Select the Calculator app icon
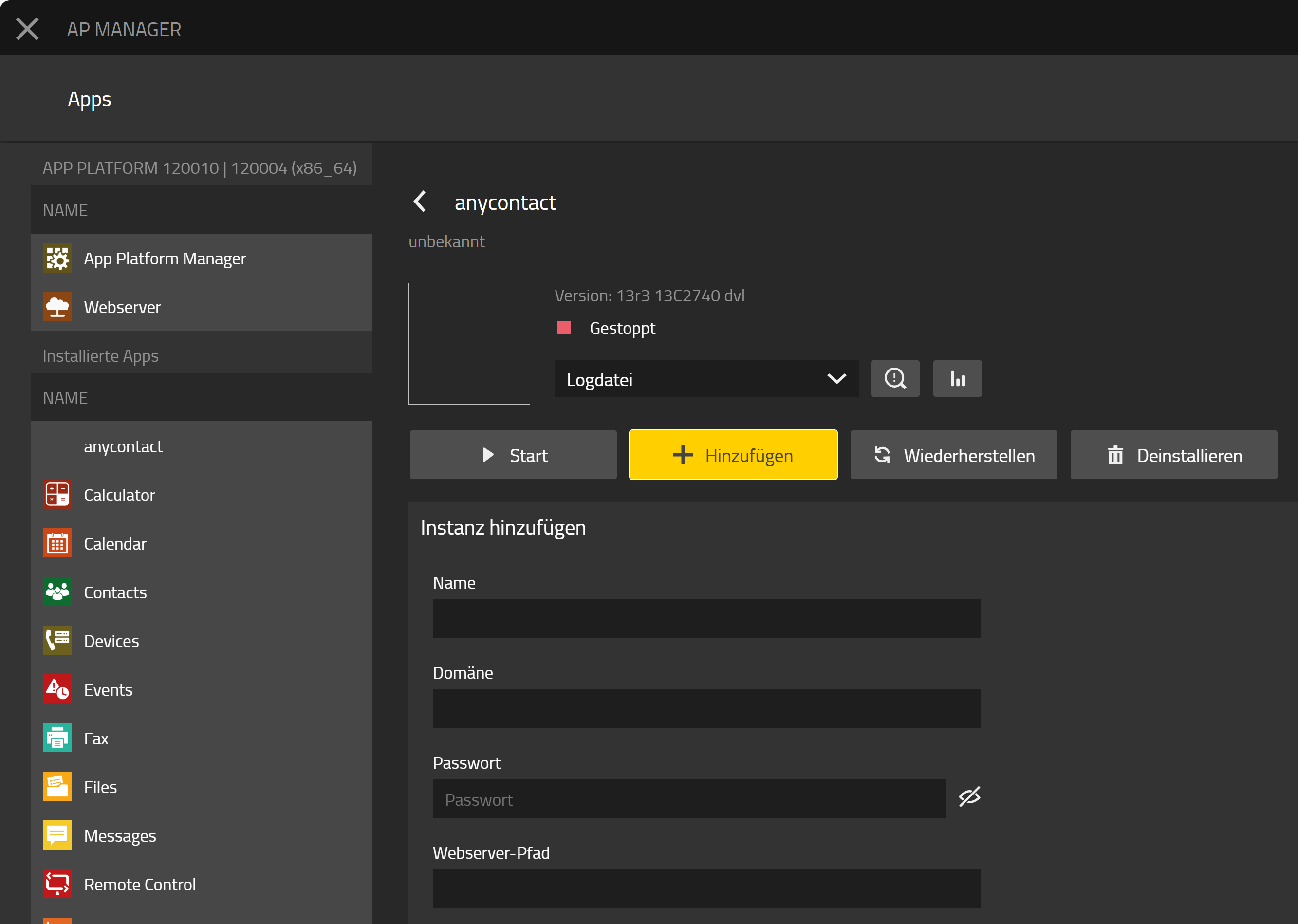Viewport: 1298px width, 924px height. click(x=57, y=495)
